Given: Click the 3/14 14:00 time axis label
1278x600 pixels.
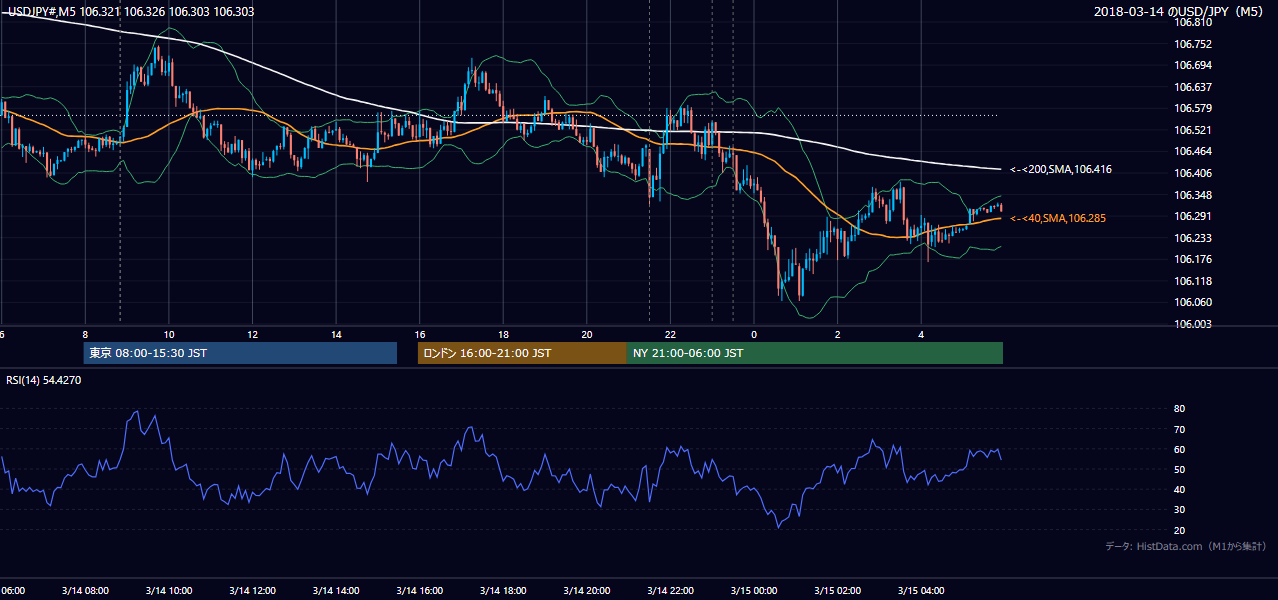Looking at the screenshot, I should (336, 590).
